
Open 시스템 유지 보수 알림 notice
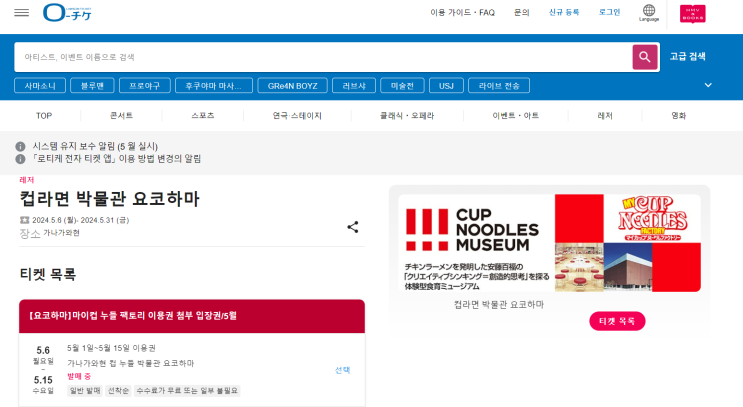(95, 146)
